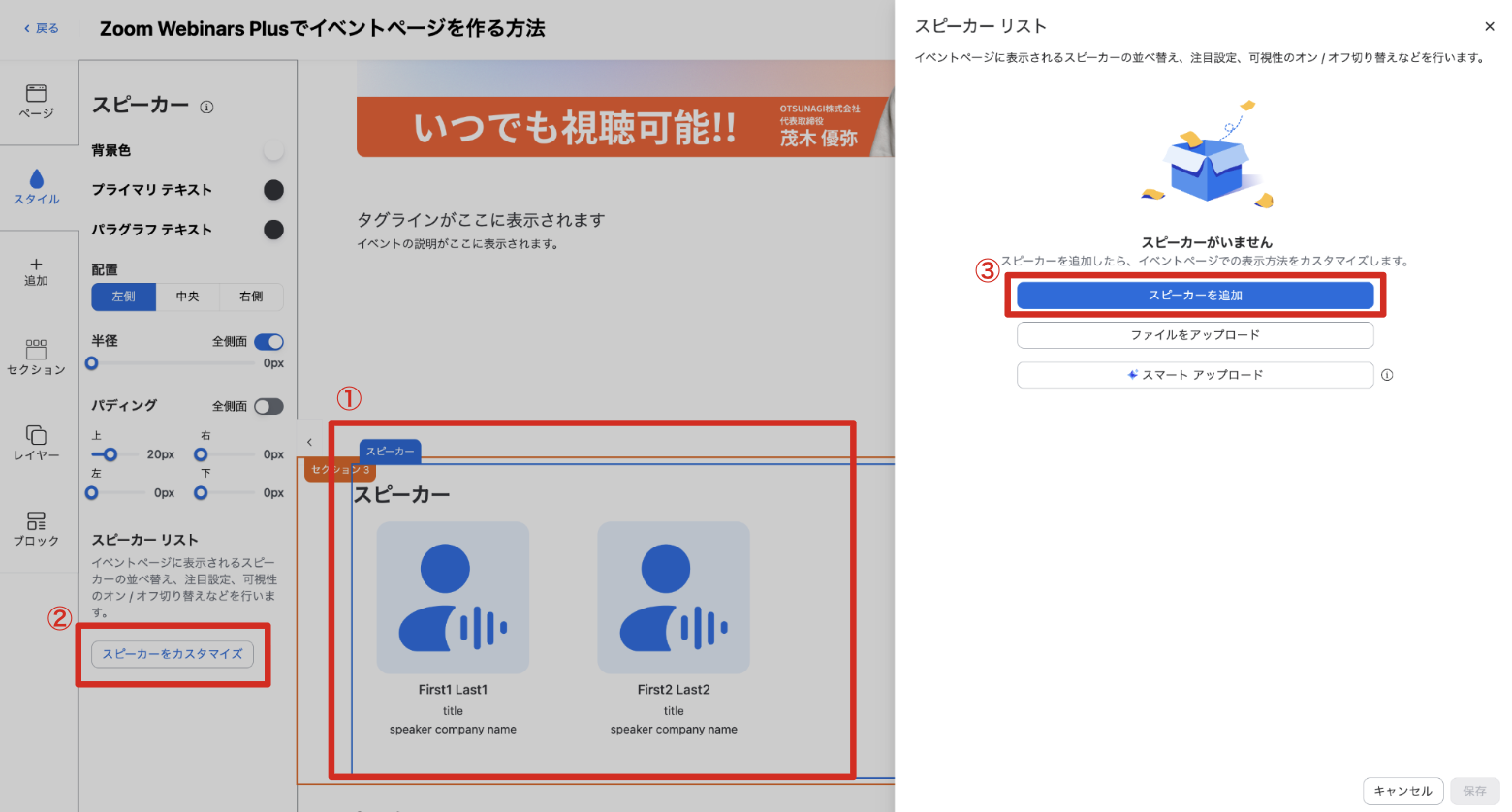Select the スピーカー block tag label
This screenshot has height=812, width=1512.
[x=391, y=452]
